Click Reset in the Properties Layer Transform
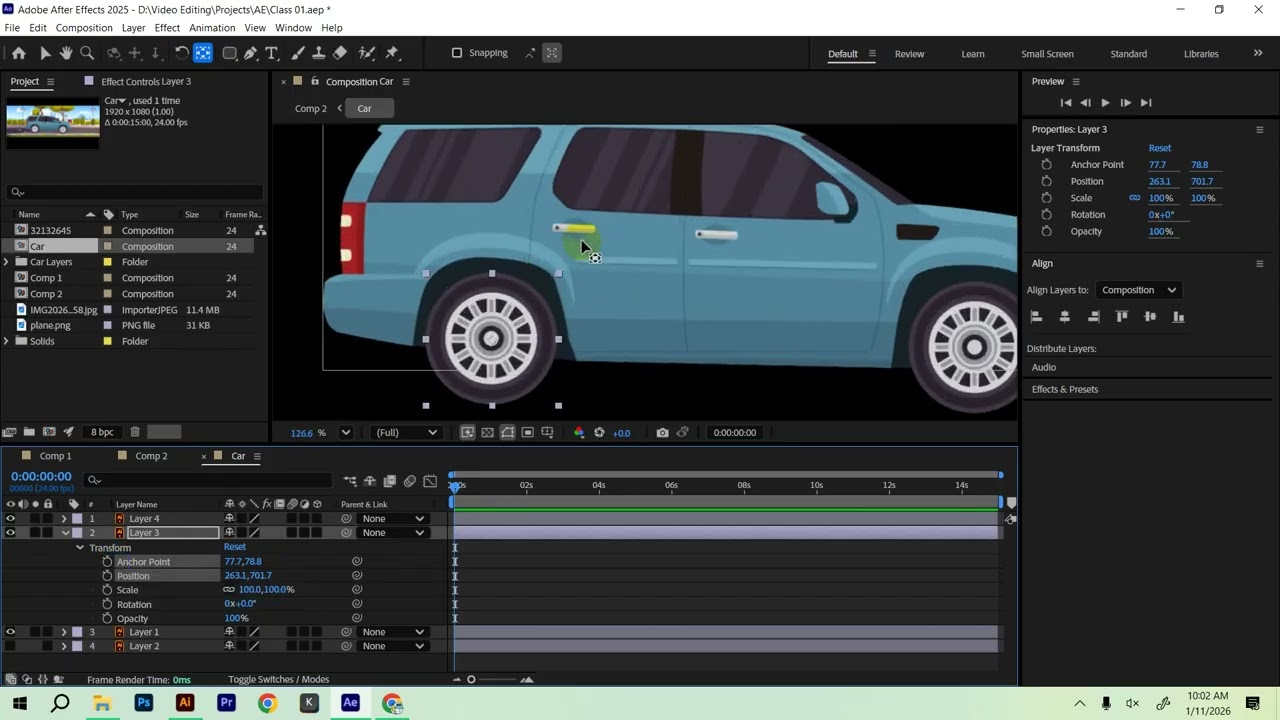1280x720 pixels. [1160, 148]
